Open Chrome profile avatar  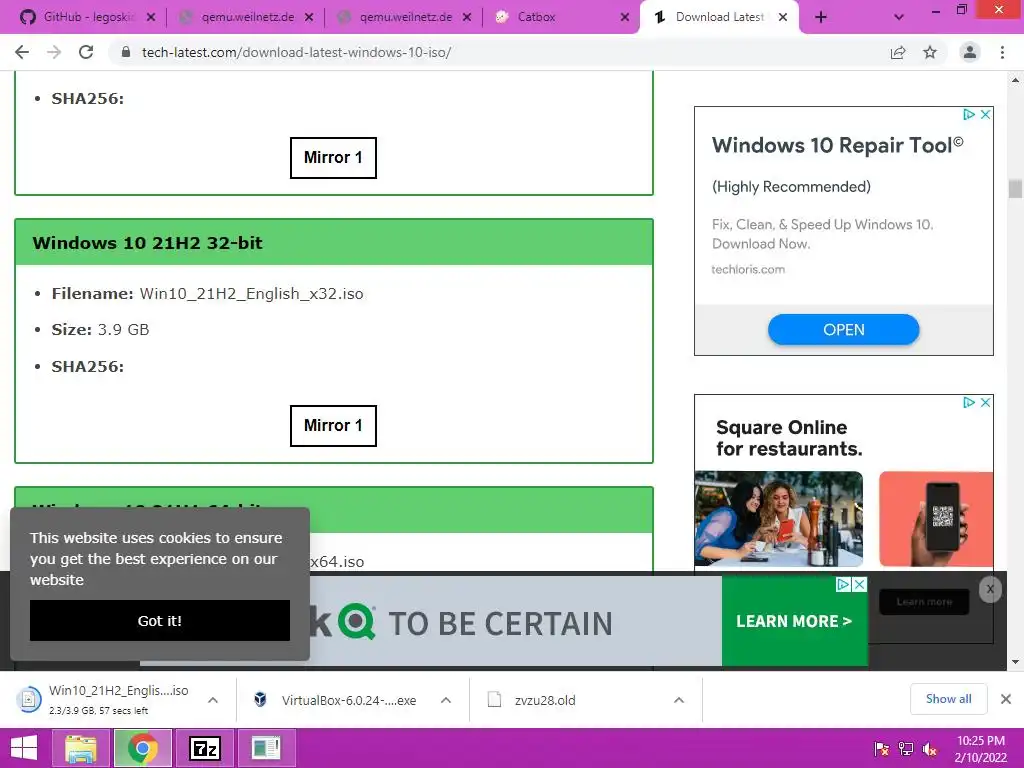pyautogui.click(x=970, y=52)
